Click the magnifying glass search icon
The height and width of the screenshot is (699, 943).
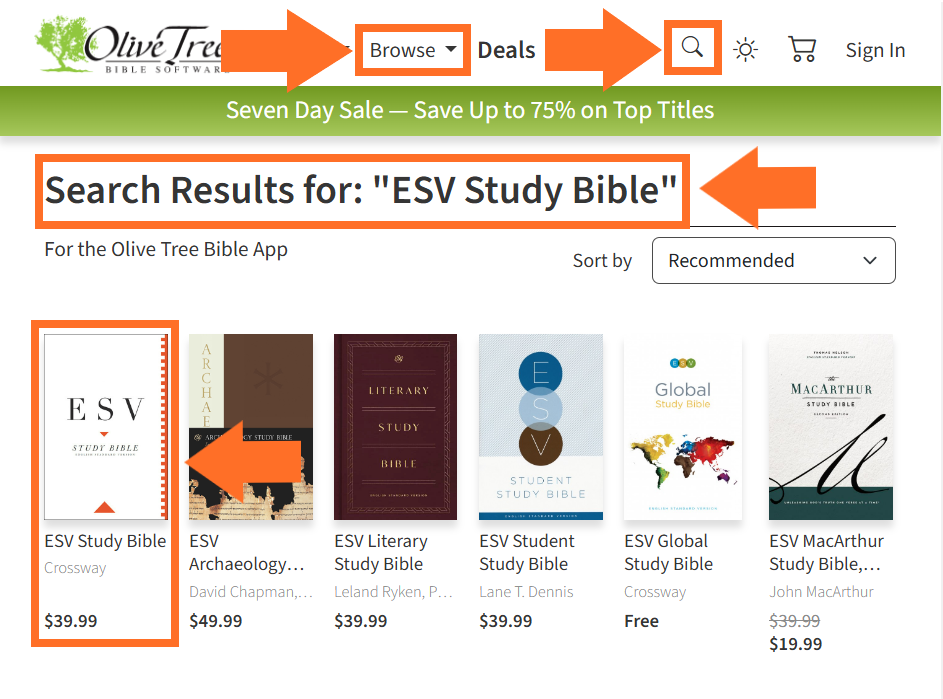(x=692, y=48)
